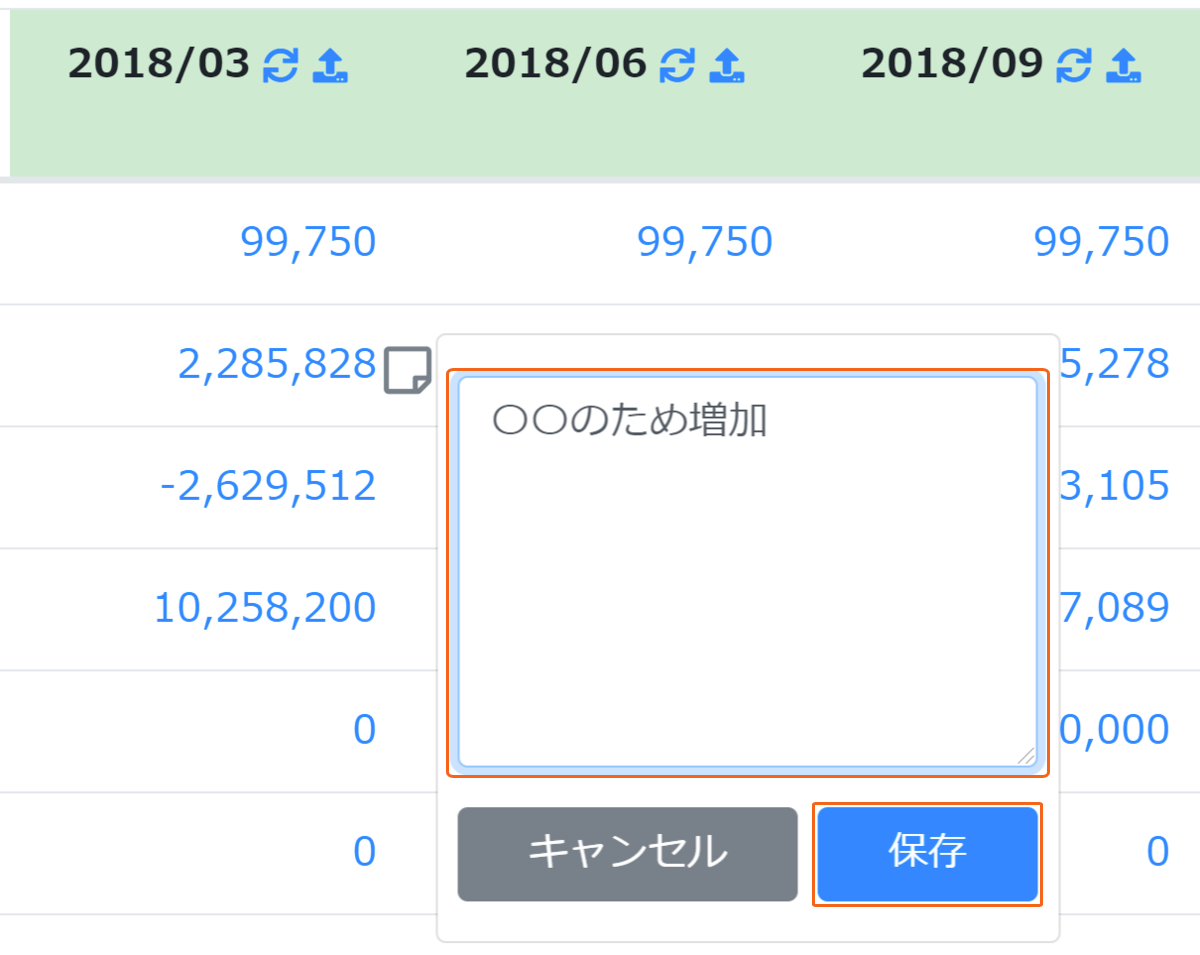
Task: Select the -2,629,512 cell value
Action: [268, 486]
